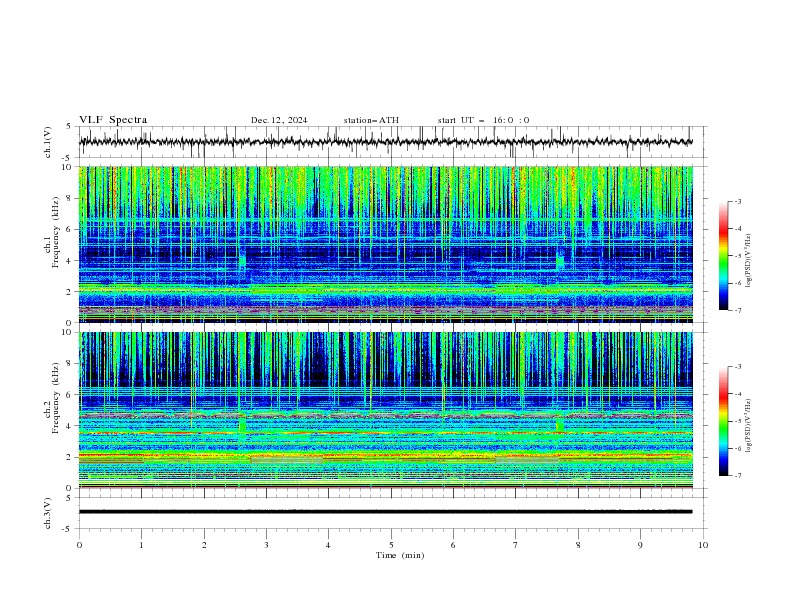Click the '-3' value on the upper colorbar
Image resolution: width=792 pixels, height=612 pixels.
(x=737, y=201)
